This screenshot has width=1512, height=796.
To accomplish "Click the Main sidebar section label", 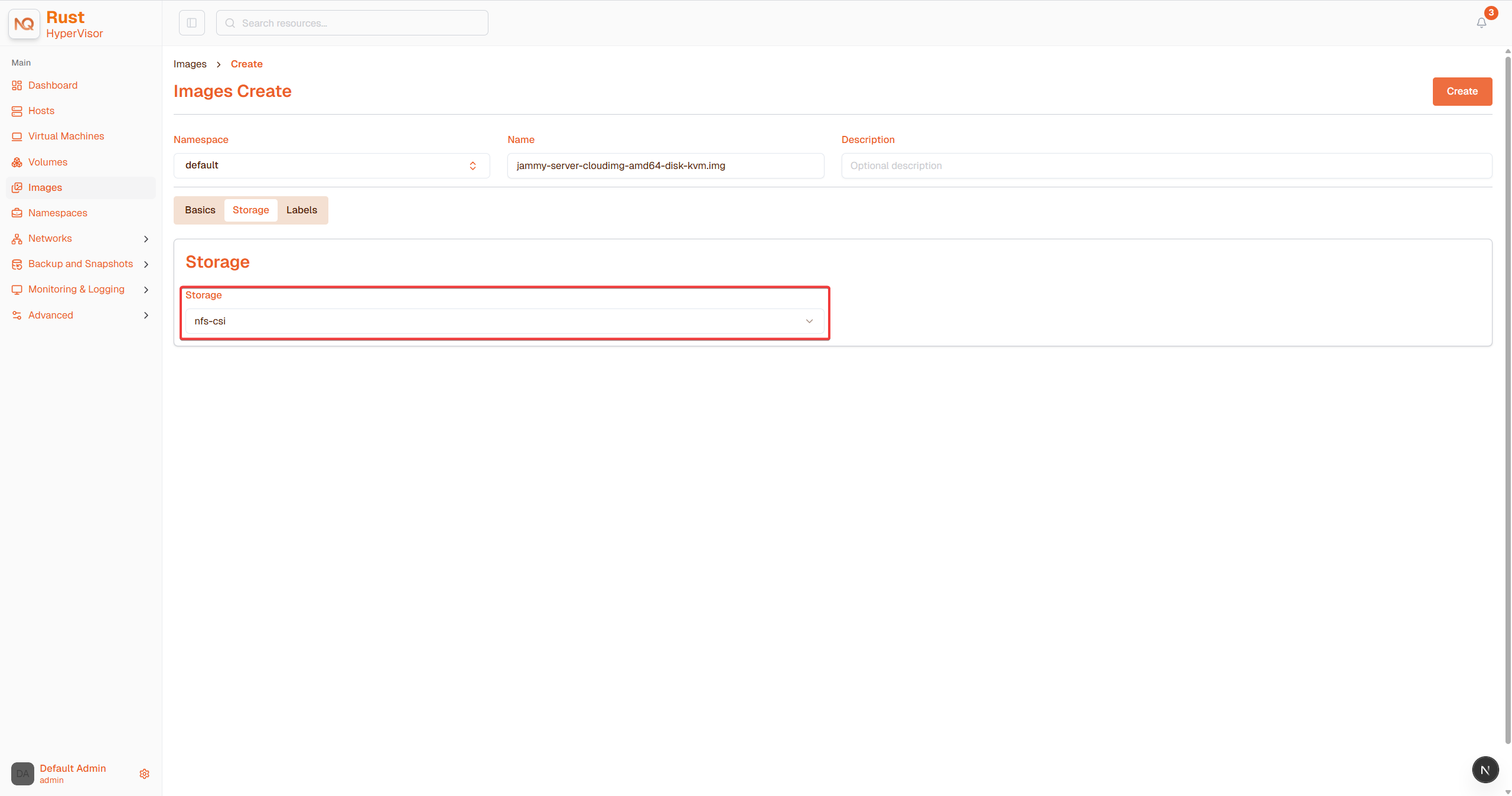I will (21, 63).
